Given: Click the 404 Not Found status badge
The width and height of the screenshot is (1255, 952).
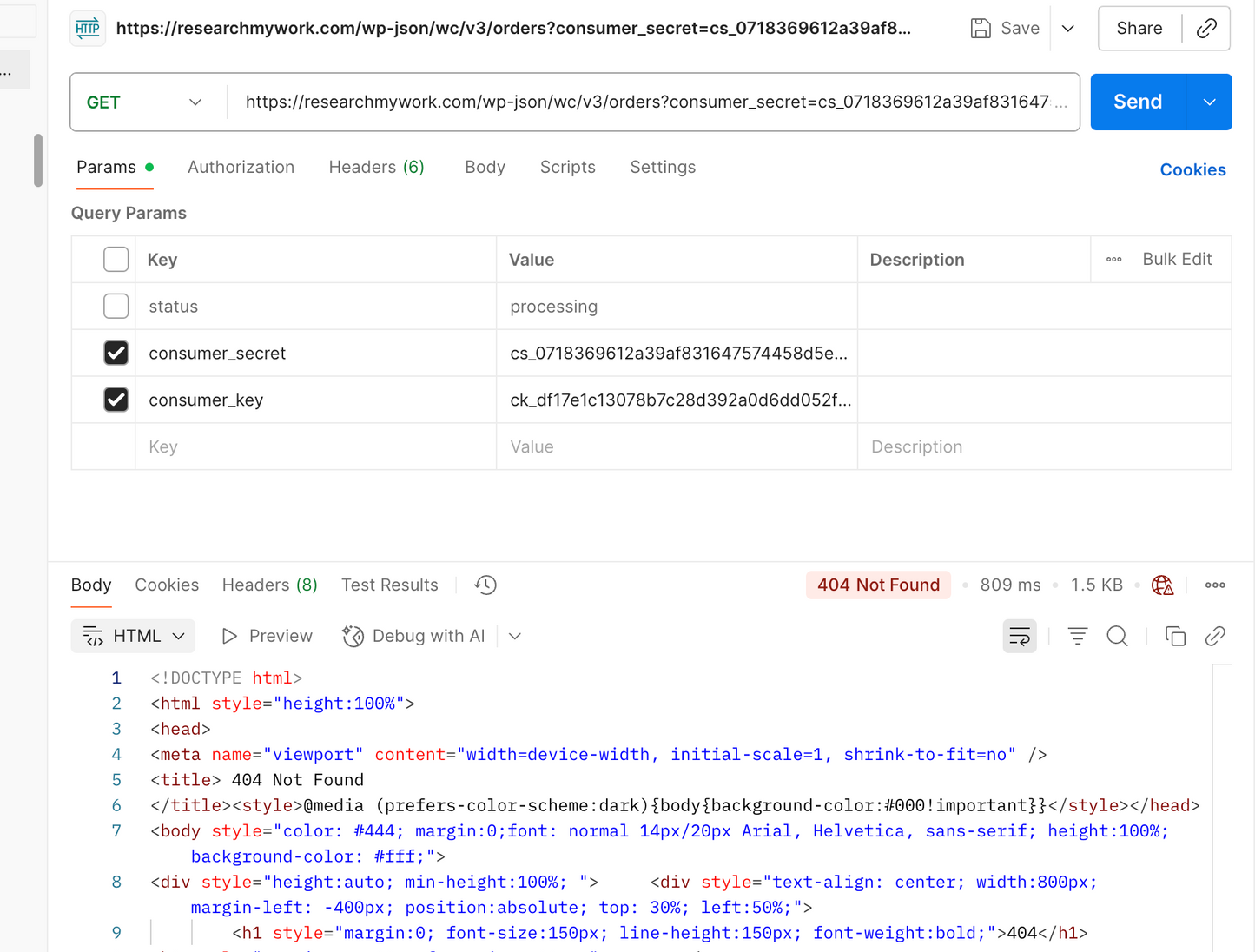Looking at the screenshot, I should [878, 585].
